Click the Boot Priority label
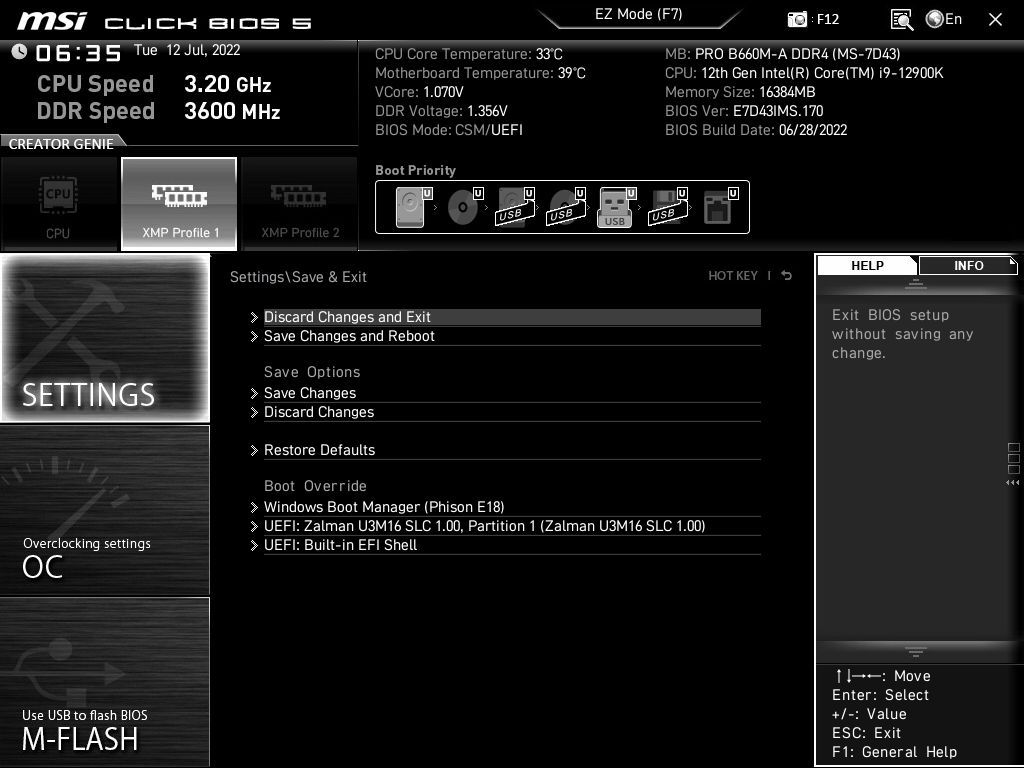1024x768 pixels. tap(415, 170)
